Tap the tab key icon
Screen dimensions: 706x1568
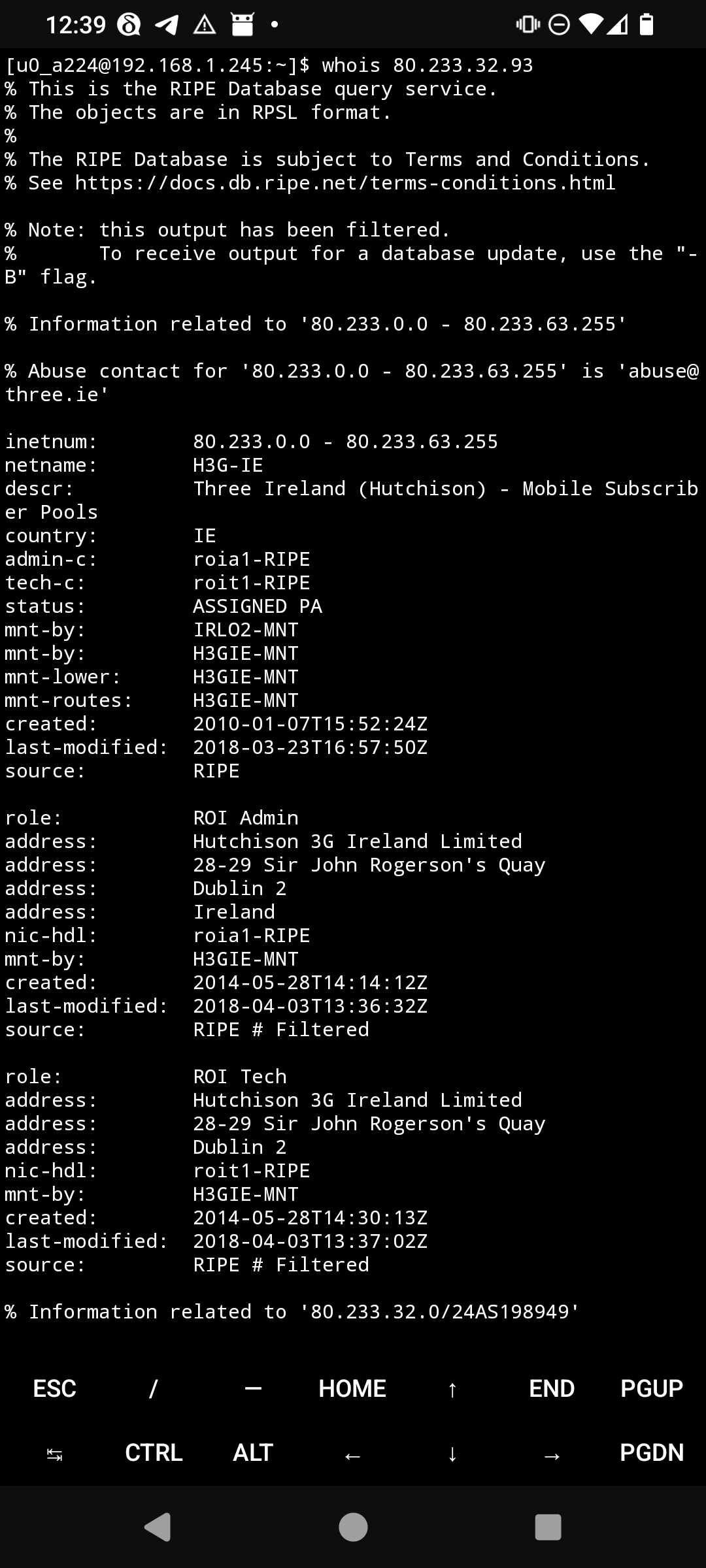pyautogui.click(x=55, y=1454)
